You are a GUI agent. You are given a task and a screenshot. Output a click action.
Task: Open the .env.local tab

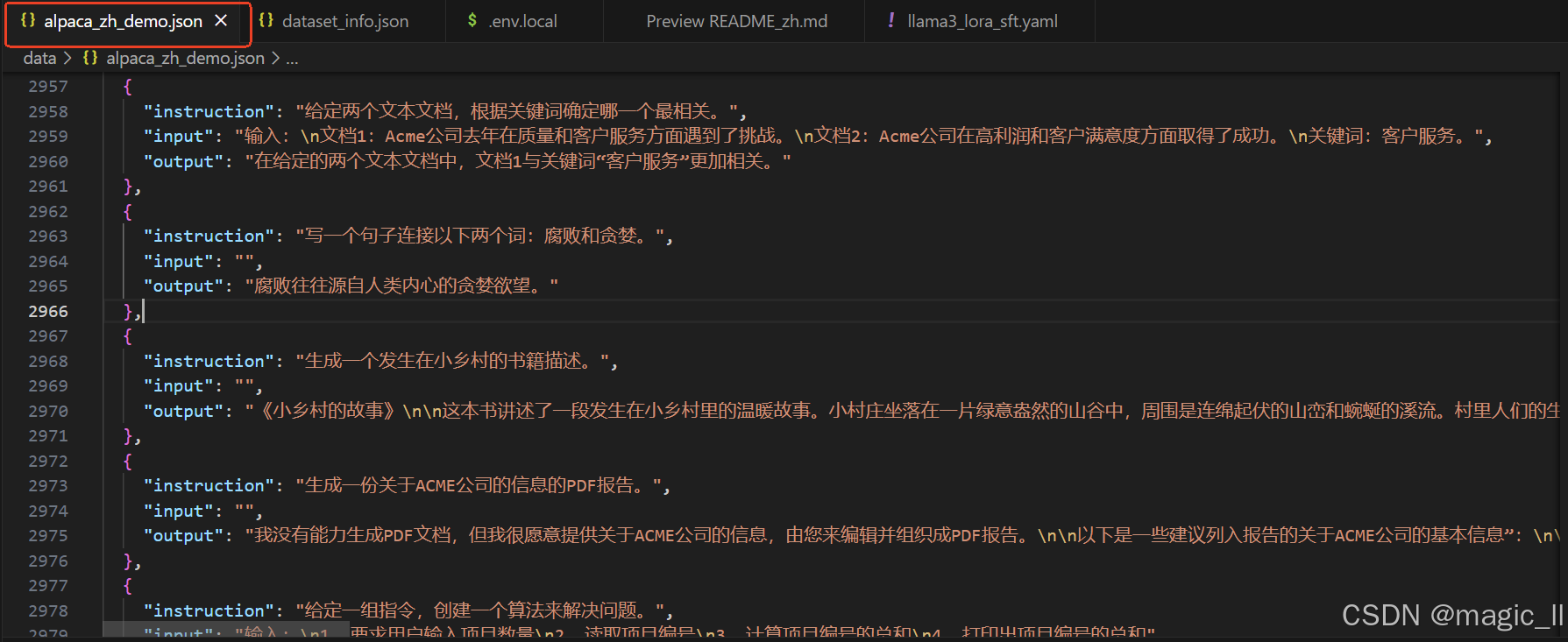coord(523,21)
